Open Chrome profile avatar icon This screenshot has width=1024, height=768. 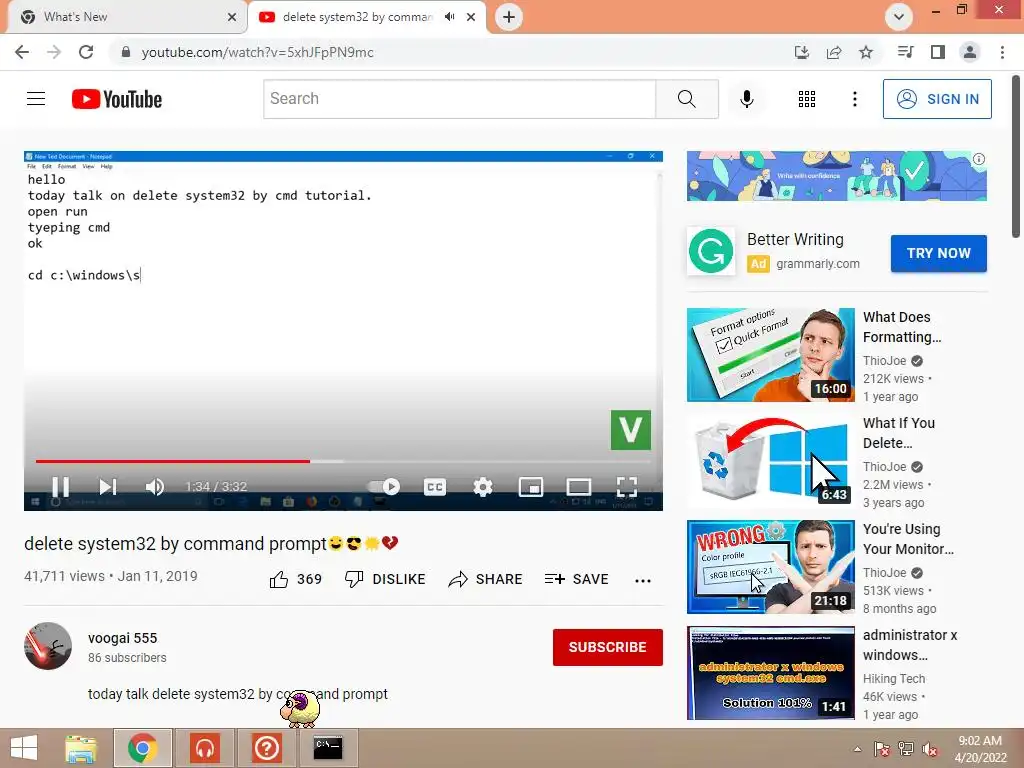[x=970, y=52]
